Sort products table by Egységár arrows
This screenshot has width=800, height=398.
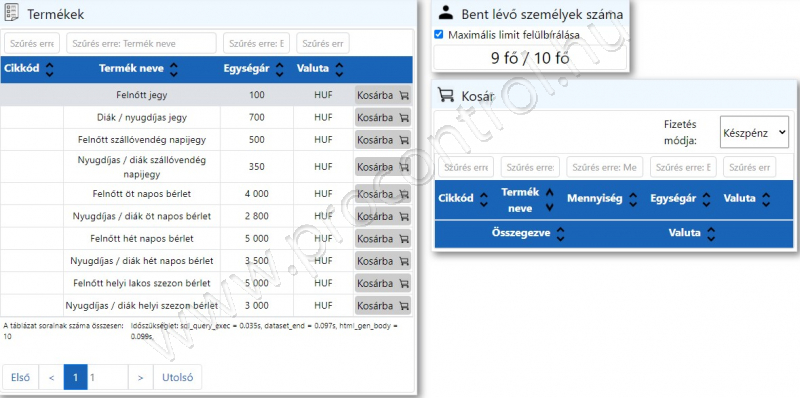pyautogui.click(x=279, y=69)
